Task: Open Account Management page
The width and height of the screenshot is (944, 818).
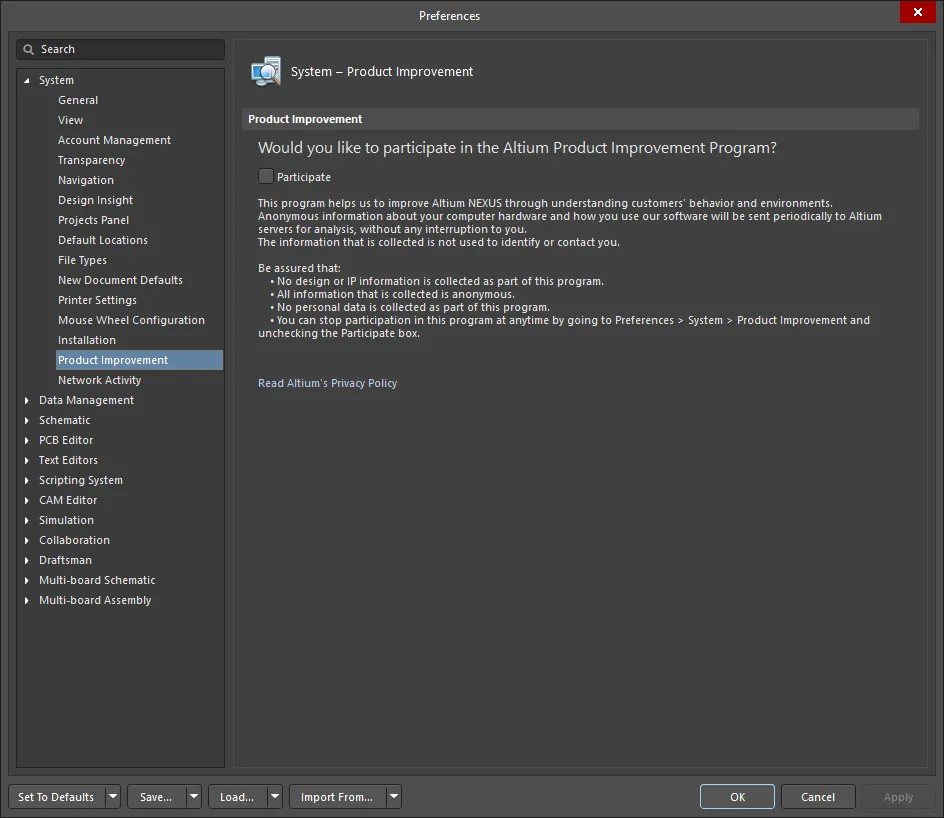Action: (x=114, y=140)
